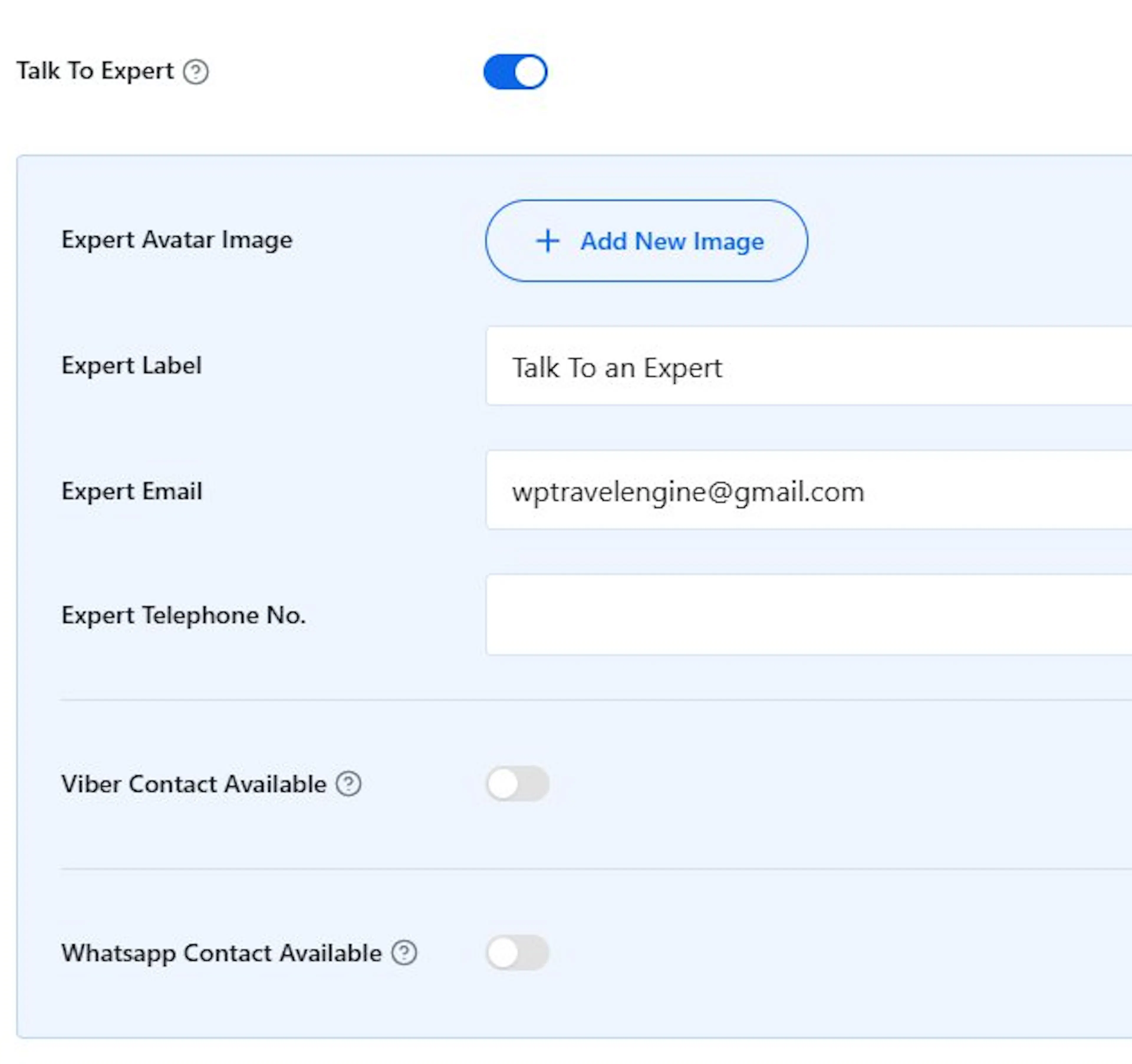Click inside the Expert Email field
Screen dimensions: 1132x1064
point(809,490)
